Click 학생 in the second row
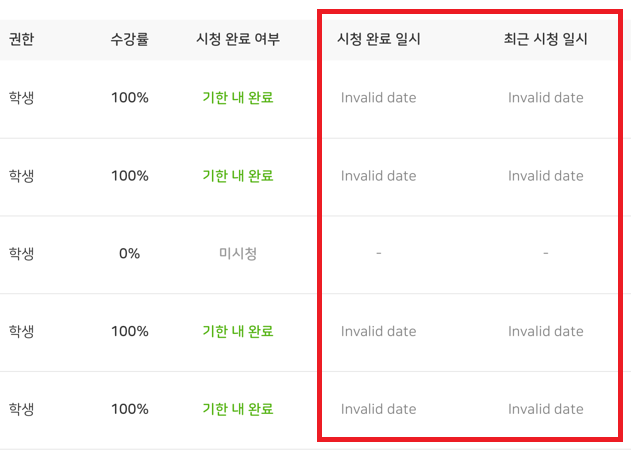This screenshot has width=638, height=452. [x=22, y=176]
